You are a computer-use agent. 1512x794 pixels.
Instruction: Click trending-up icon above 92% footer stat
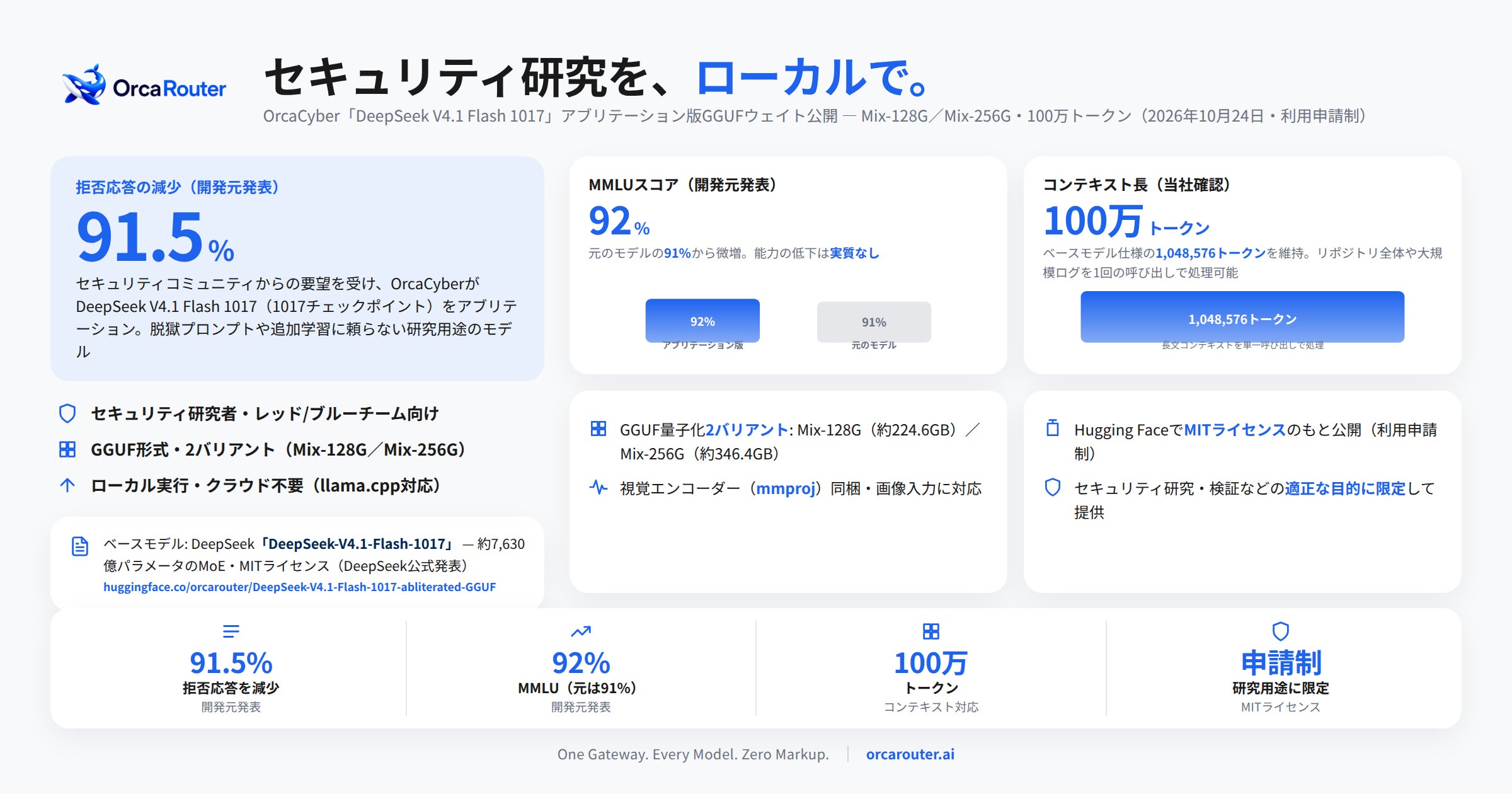[x=581, y=631]
